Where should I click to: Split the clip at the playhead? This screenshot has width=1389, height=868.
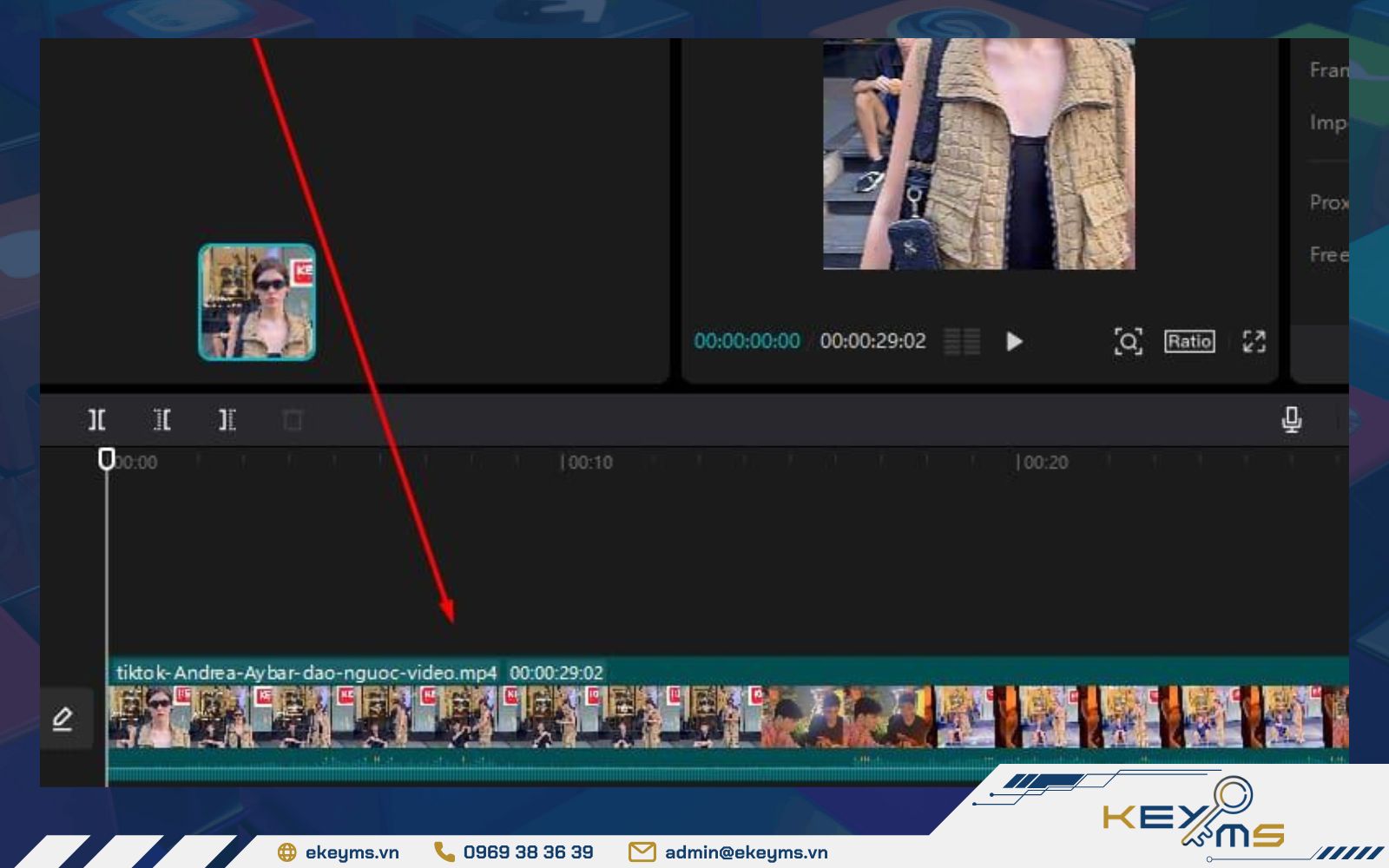point(97,419)
